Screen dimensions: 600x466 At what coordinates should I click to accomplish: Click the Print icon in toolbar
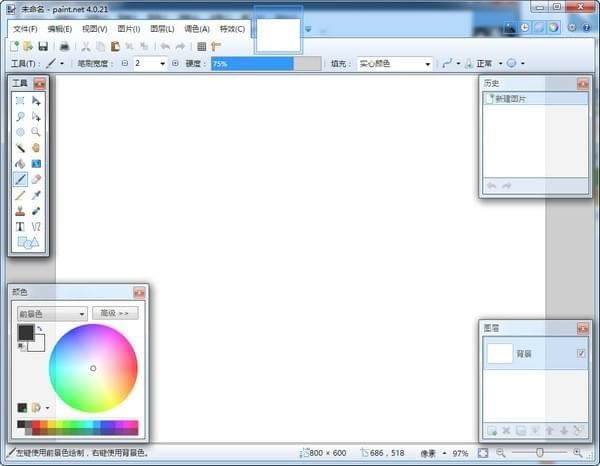click(64, 46)
